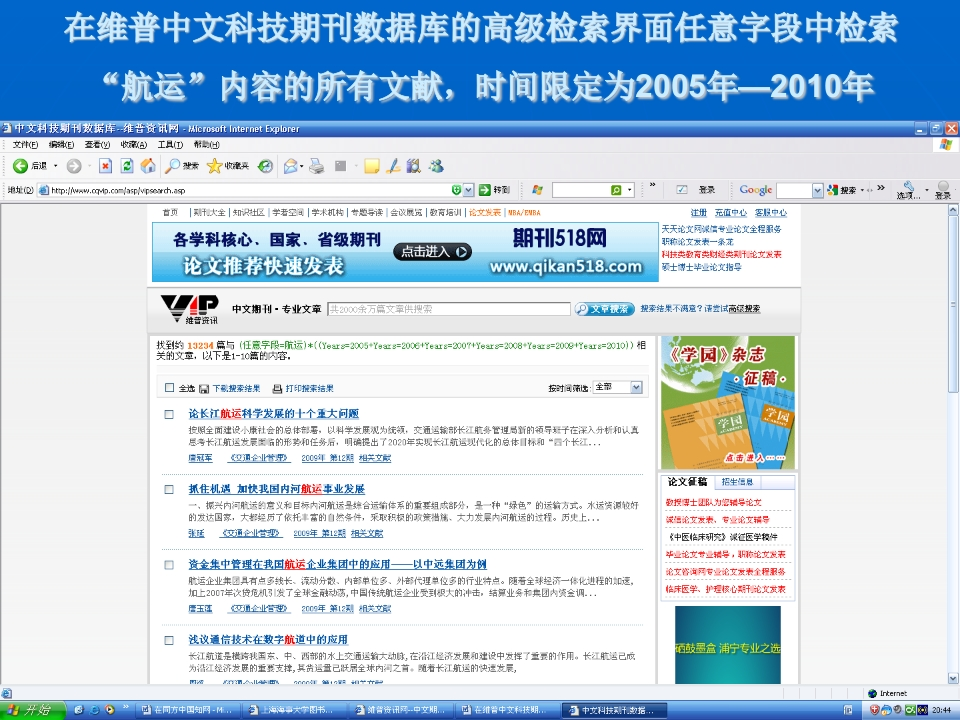The height and width of the screenshot is (720, 960).
Task: Open the 工具(T) menu
Action: click(170, 145)
